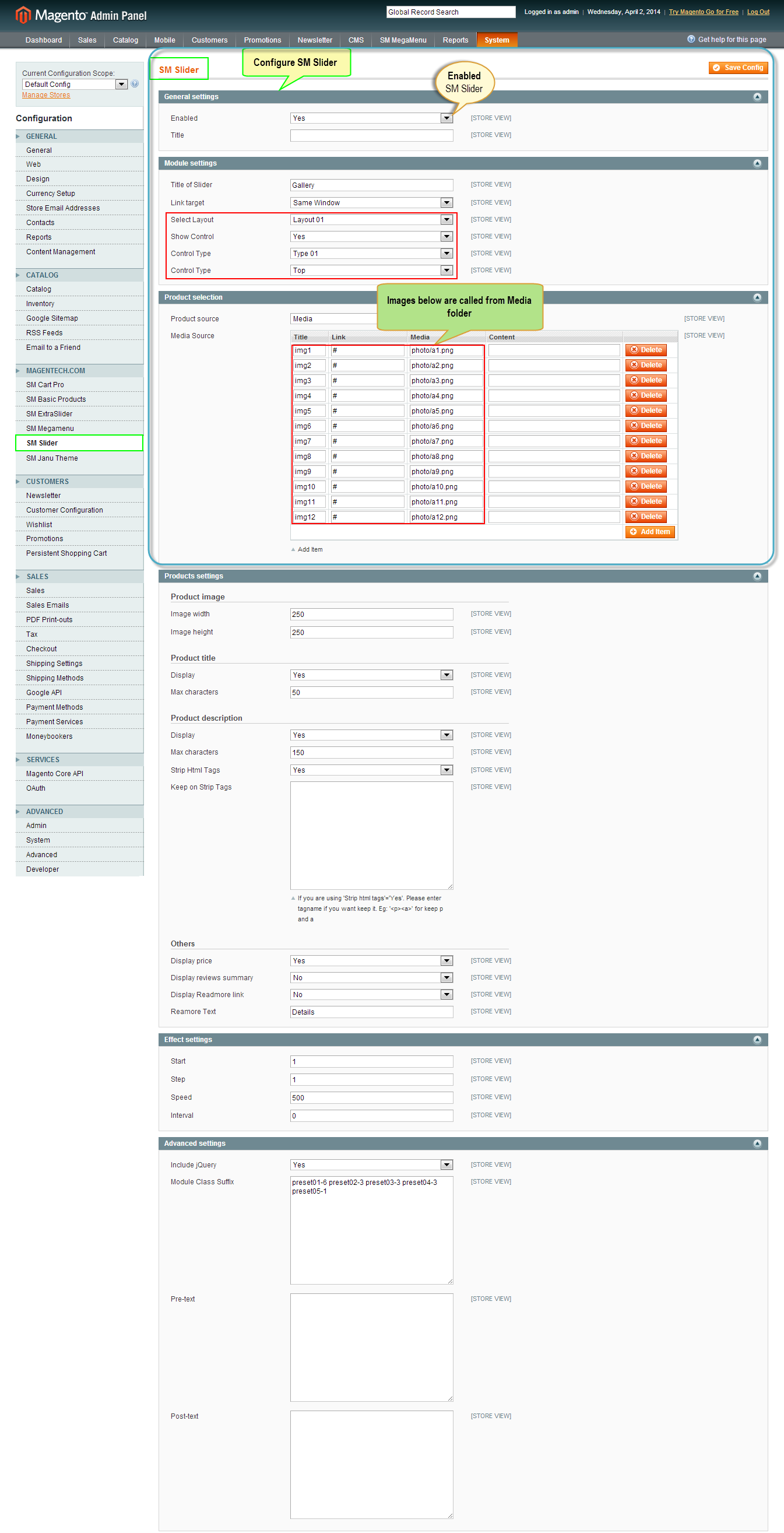This screenshot has width=784, height=1533.
Task: Delete the img7 media row
Action: [645, 441]
